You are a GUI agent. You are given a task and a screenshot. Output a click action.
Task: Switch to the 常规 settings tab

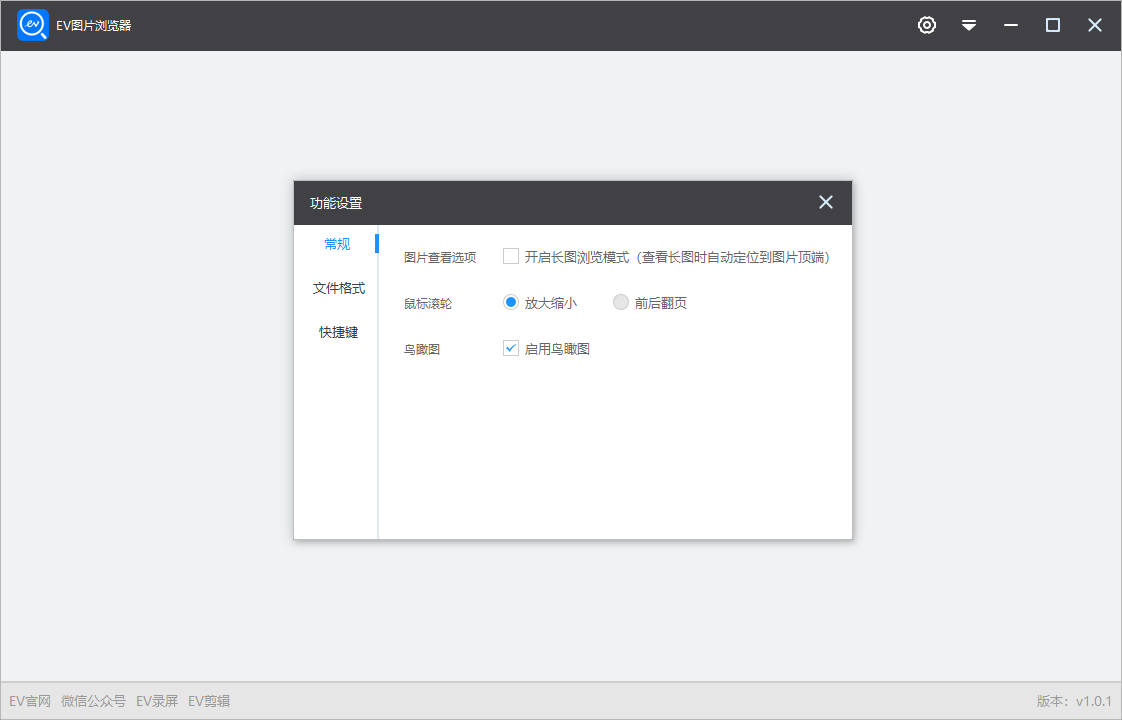click(337, 244)
